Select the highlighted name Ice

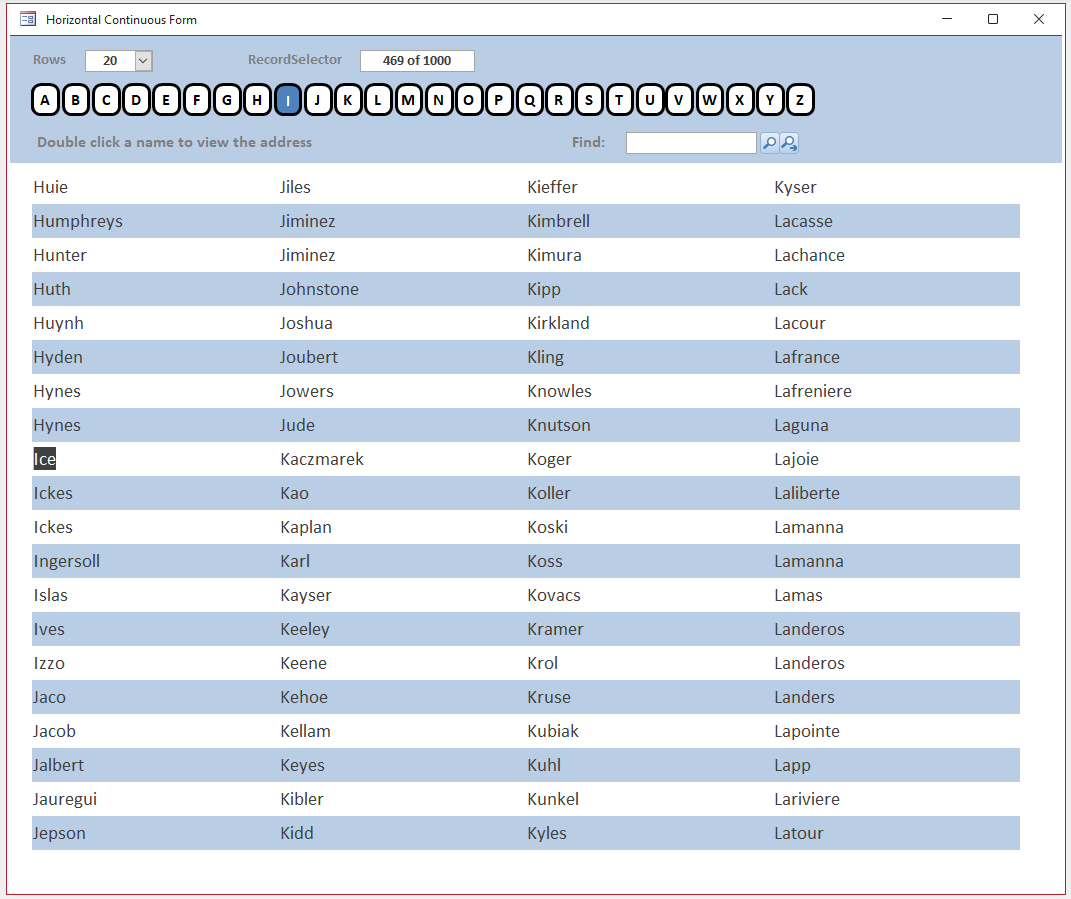click(x=44, y=459)
